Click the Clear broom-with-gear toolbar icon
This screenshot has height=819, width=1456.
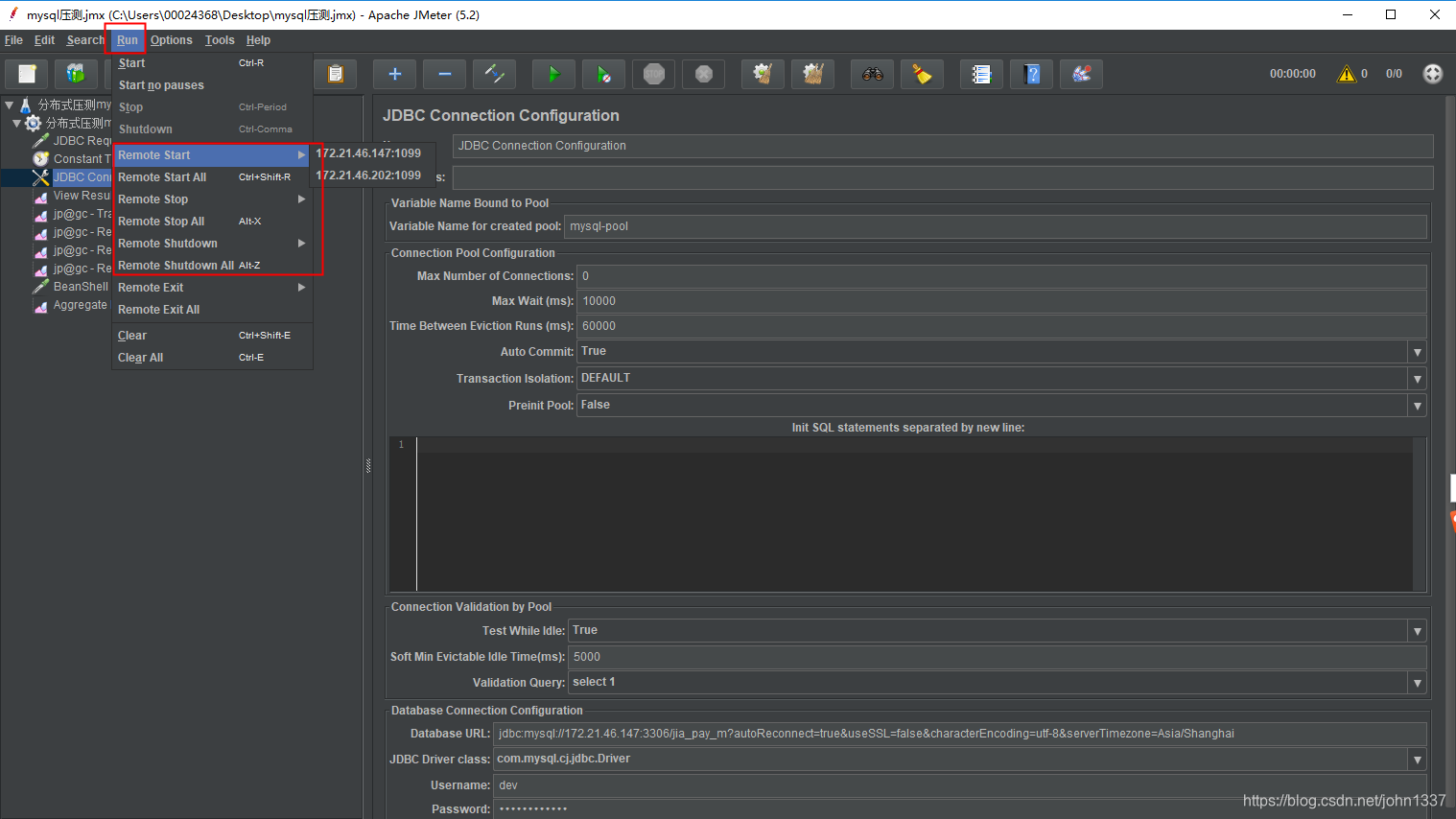763,74
